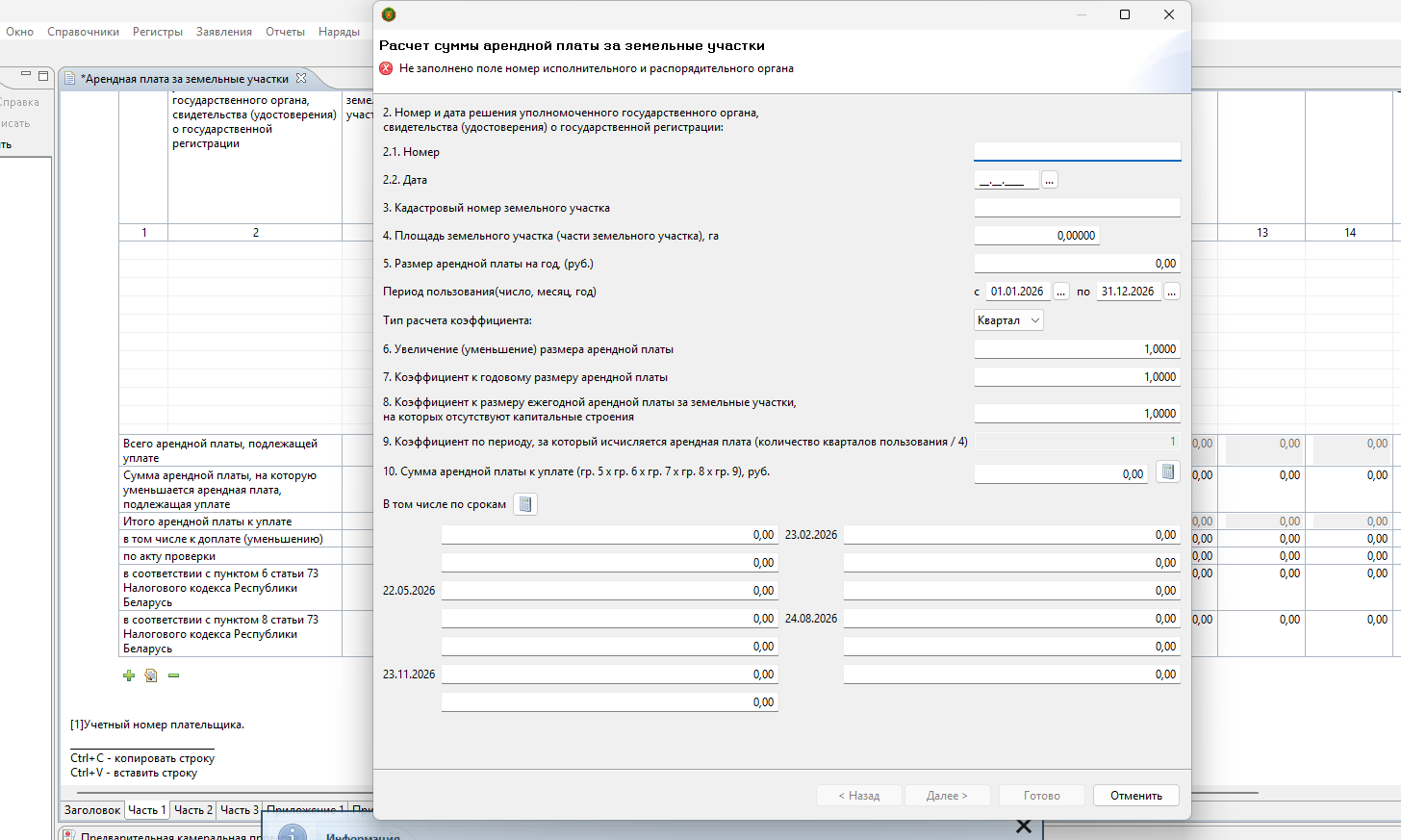Click the minus remove-row icon
This screenshot has width=1401, height=840.
[x=173, y=675]
